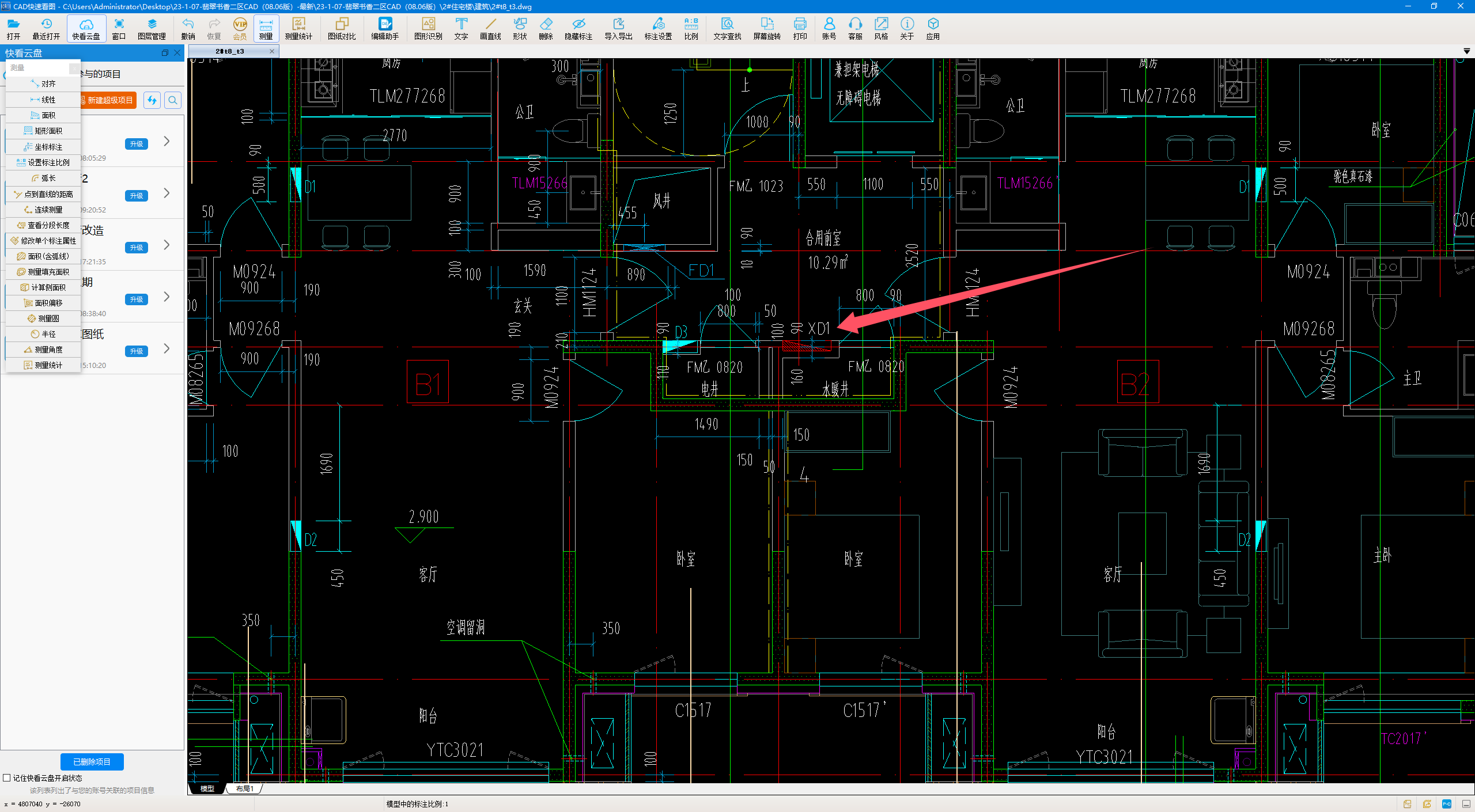Print drawing with 打印 icon
This screenshot has width=1475, height=812.
point(800,28)
